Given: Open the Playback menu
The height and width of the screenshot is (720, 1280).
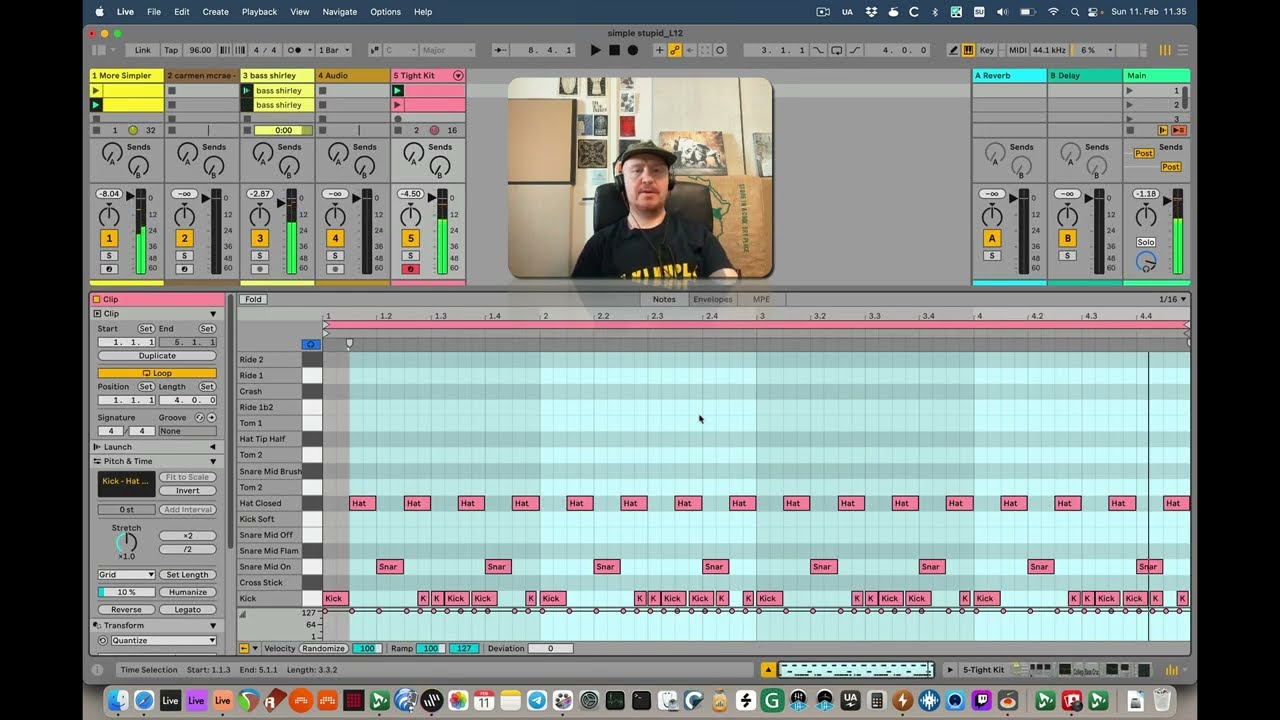Looking at the screenshot, I should click(x=260, y=12).
